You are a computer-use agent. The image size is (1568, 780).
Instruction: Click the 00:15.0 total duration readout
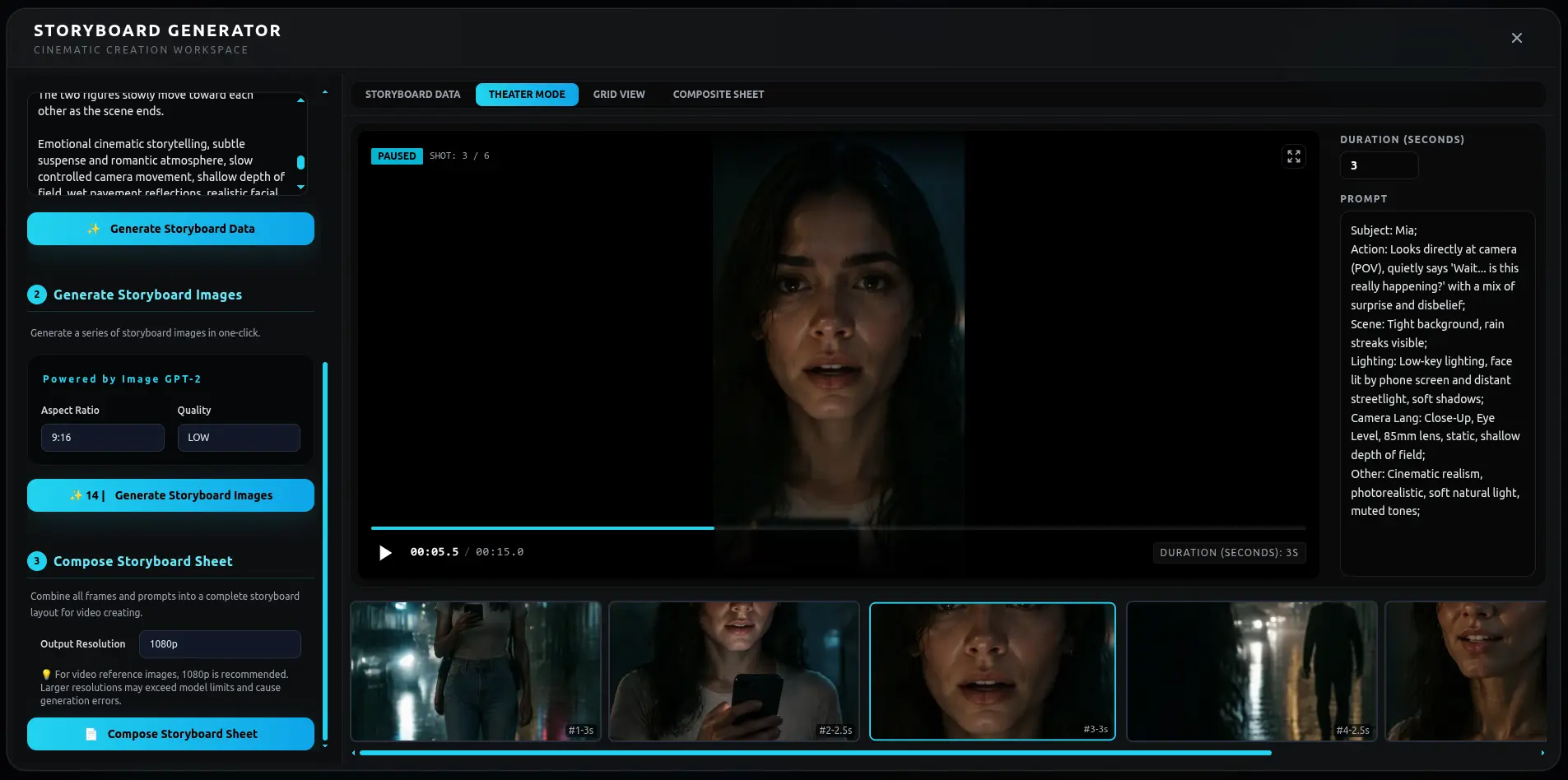tap(500, 552)
